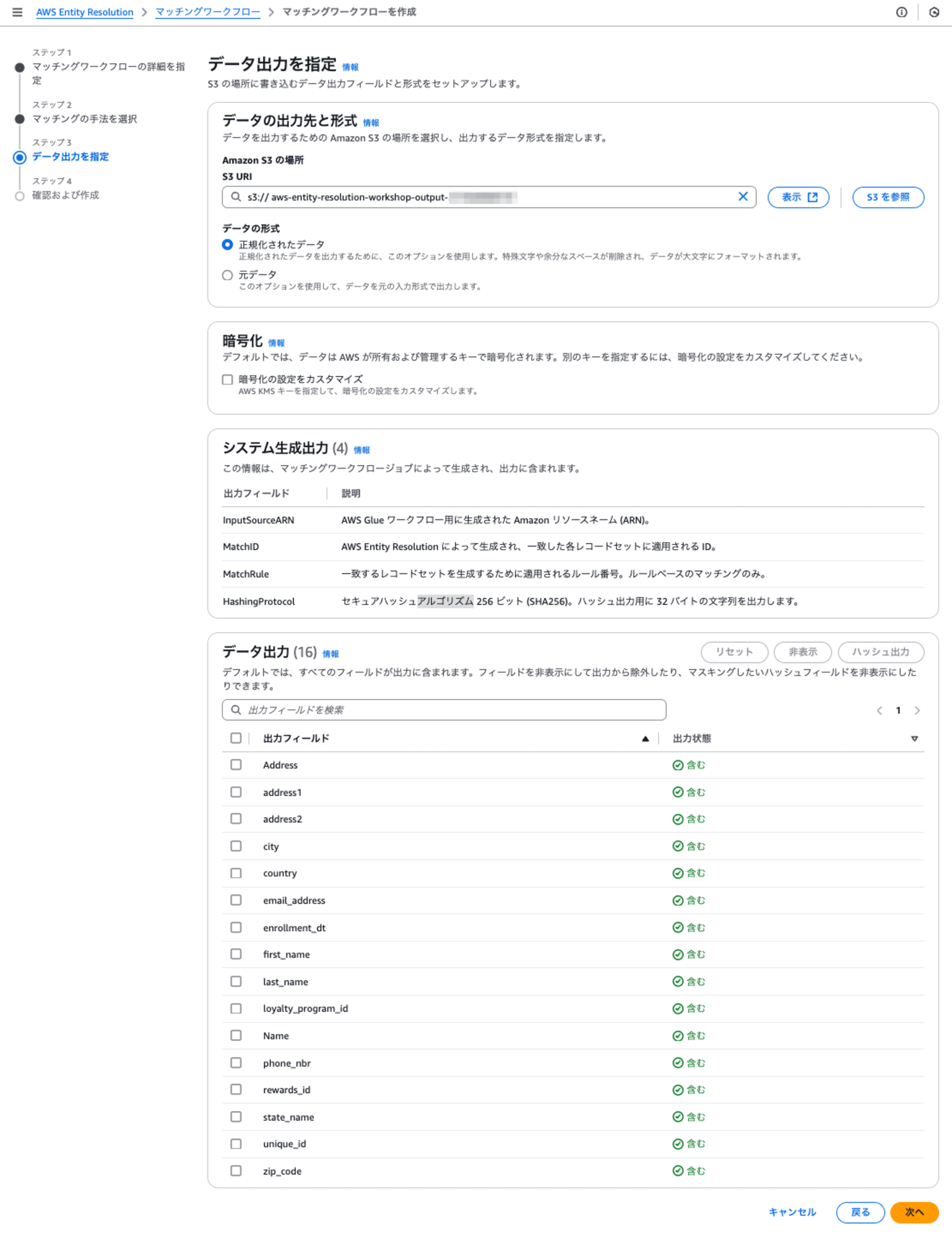Click the リセット reset button
Viewport: 952px width, 1238px height.
734,652
